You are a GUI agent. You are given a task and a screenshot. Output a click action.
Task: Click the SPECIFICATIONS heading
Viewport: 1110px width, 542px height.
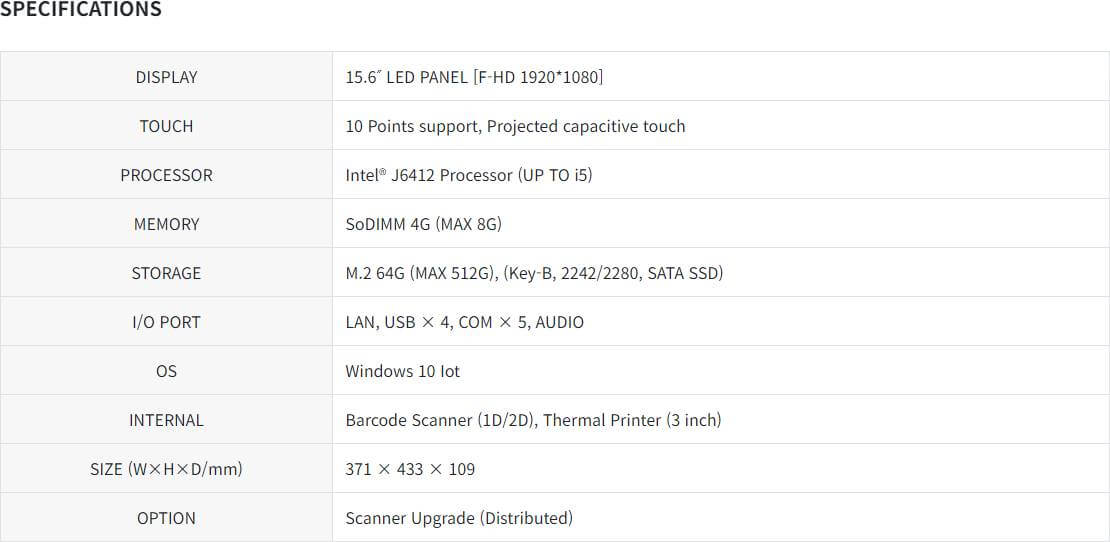(x=81, y=10)
